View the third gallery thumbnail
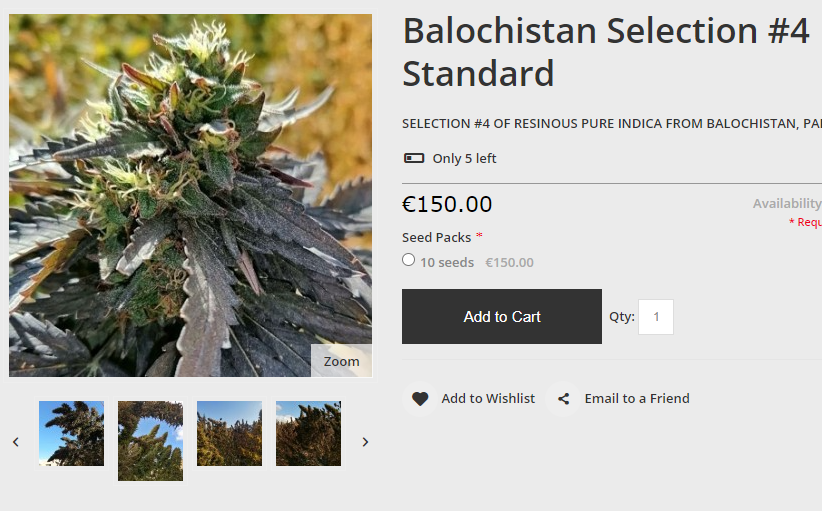The width and height of the screenshot is (822, 511). click(229, 434)
